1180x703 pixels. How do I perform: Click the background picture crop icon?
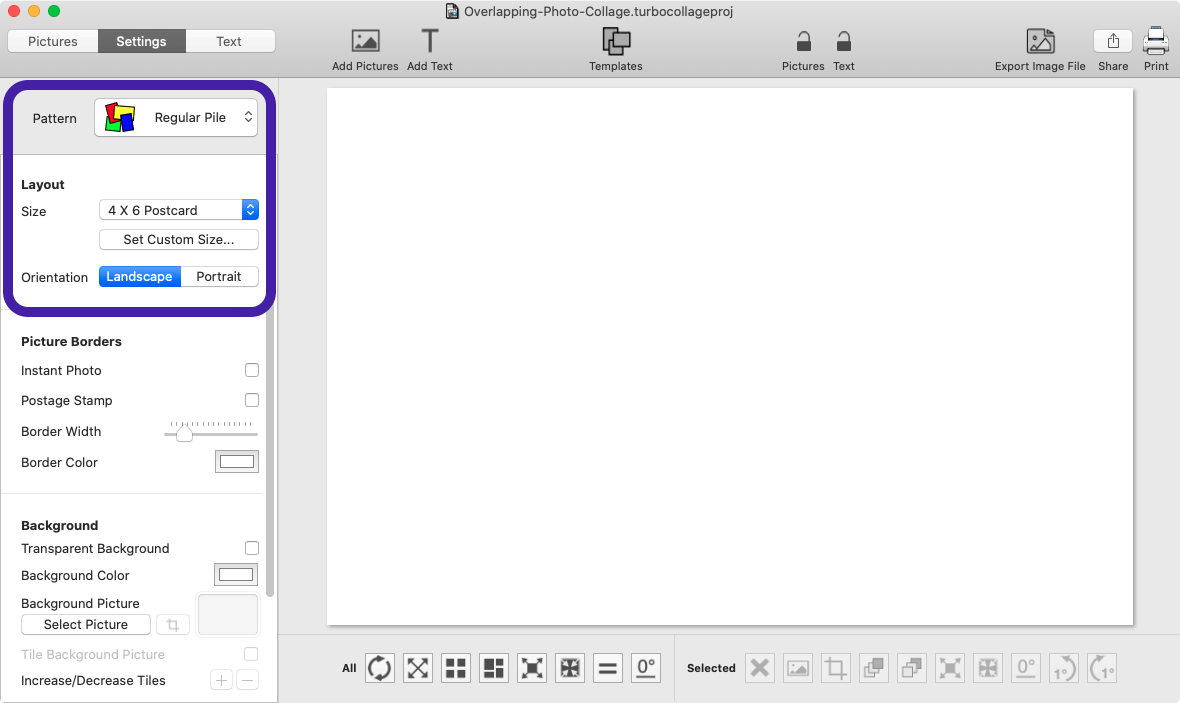(172, 625)
